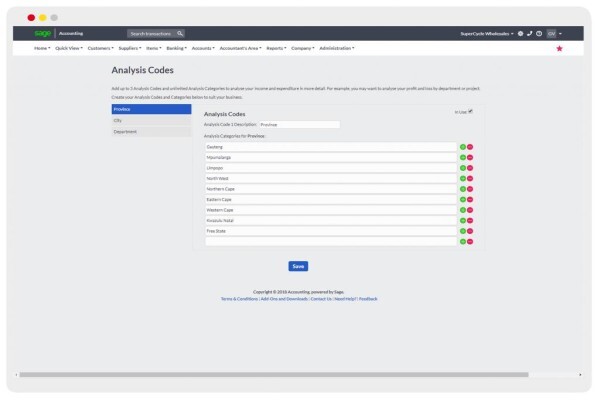The image size is (600, 400).
Task: Click the Free State category text field
Action: coord(331,231)
